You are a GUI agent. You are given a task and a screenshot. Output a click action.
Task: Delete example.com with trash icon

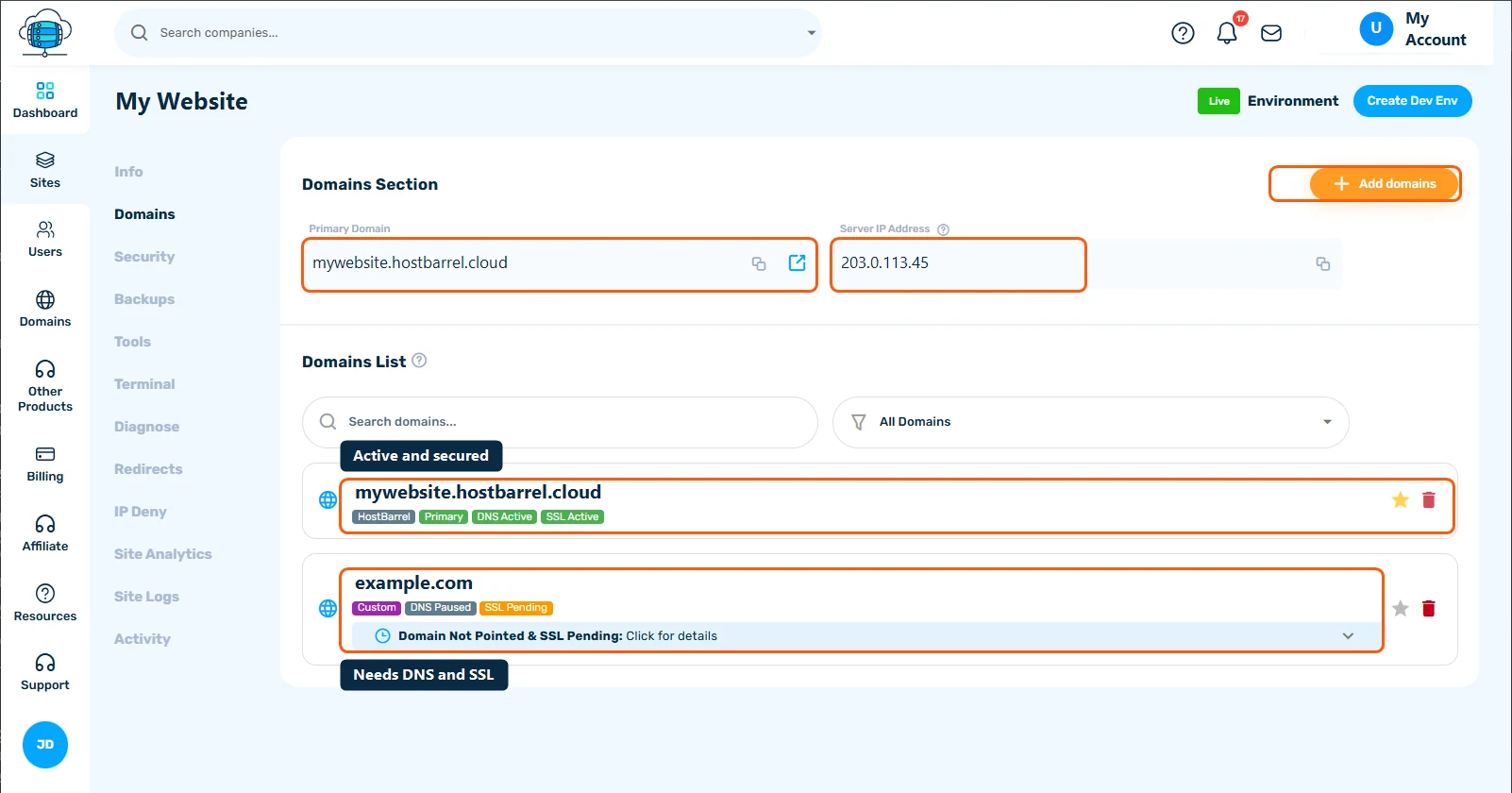pyautogui.click(x=1429, y=608)
